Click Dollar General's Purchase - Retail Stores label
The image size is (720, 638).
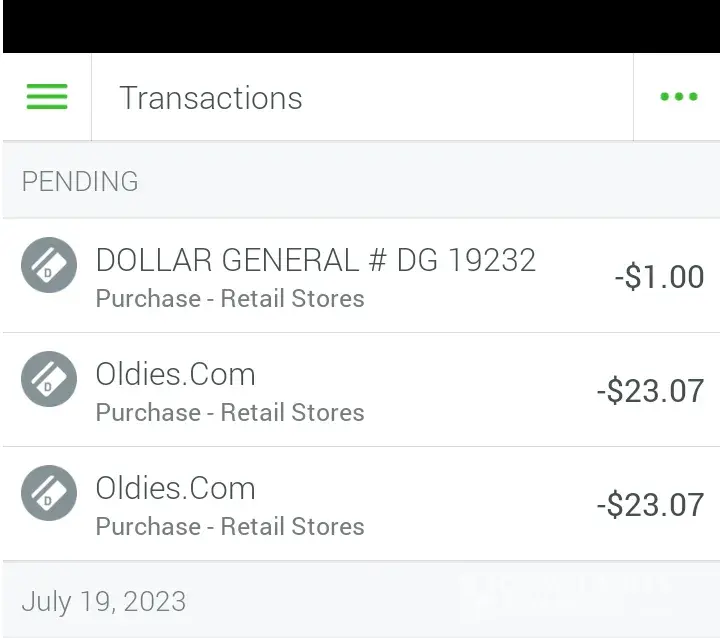click(230, 298)
